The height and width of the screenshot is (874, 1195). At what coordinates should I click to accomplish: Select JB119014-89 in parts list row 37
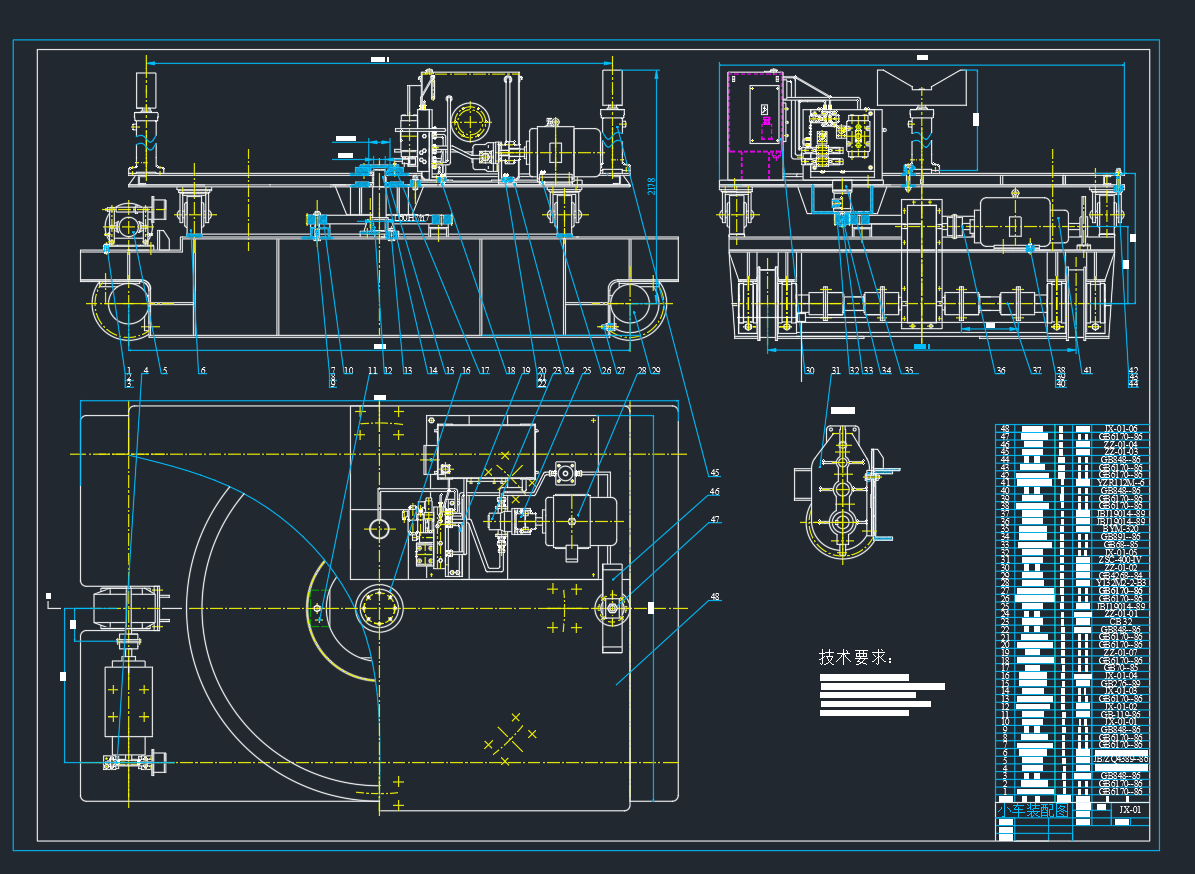click(1121, 514)
